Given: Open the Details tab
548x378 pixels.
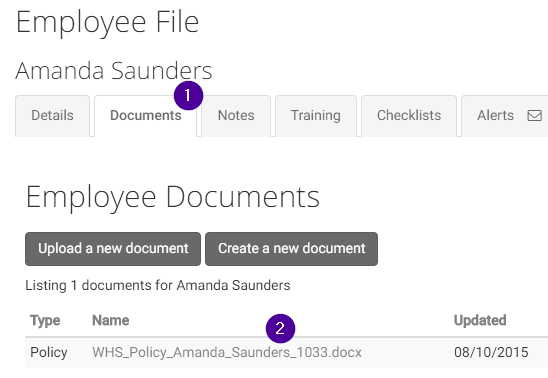Looking at the screenshot, I should point(52,116).
